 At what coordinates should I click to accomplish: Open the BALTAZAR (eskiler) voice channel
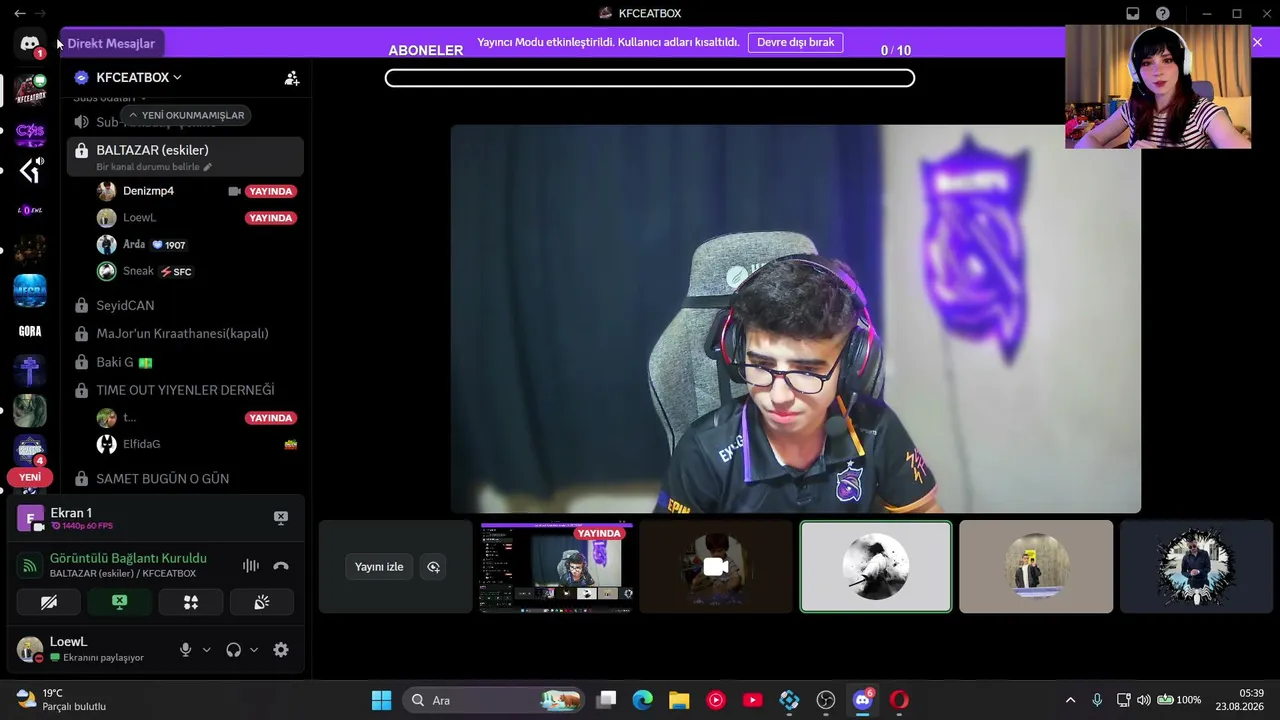coord(185,156)
